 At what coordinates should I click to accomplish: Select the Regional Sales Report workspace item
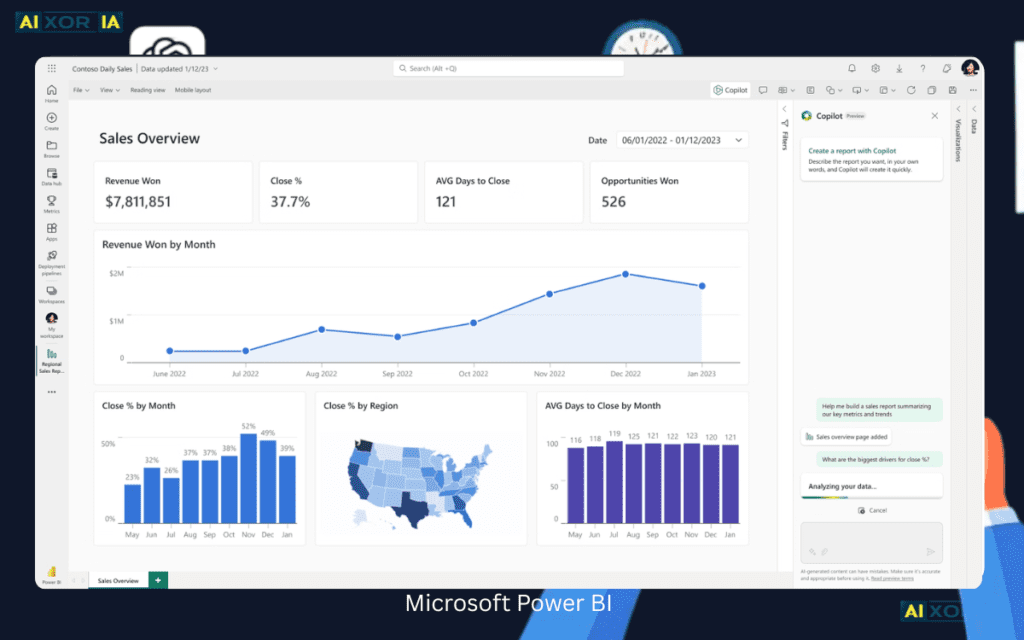click(x=51, y=360)
